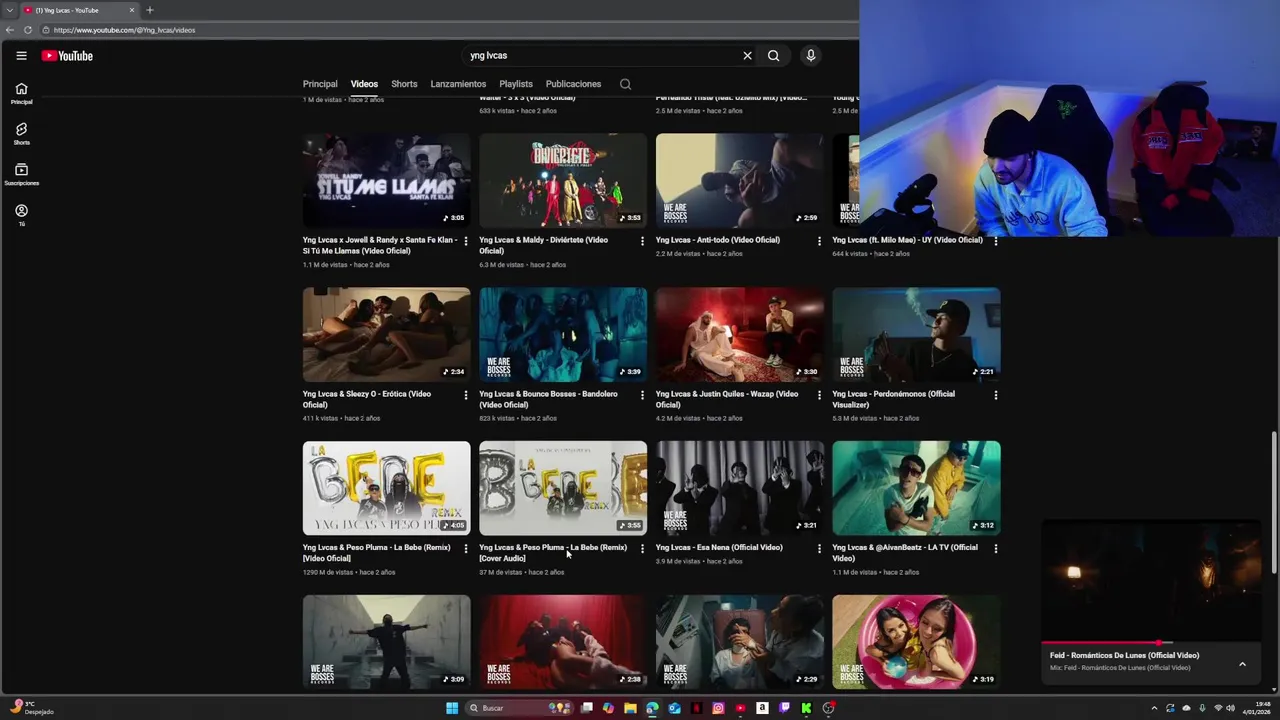
Task: Open Shorts in the left sidebar
Action: pyautogui.click(x=21, y=134)
